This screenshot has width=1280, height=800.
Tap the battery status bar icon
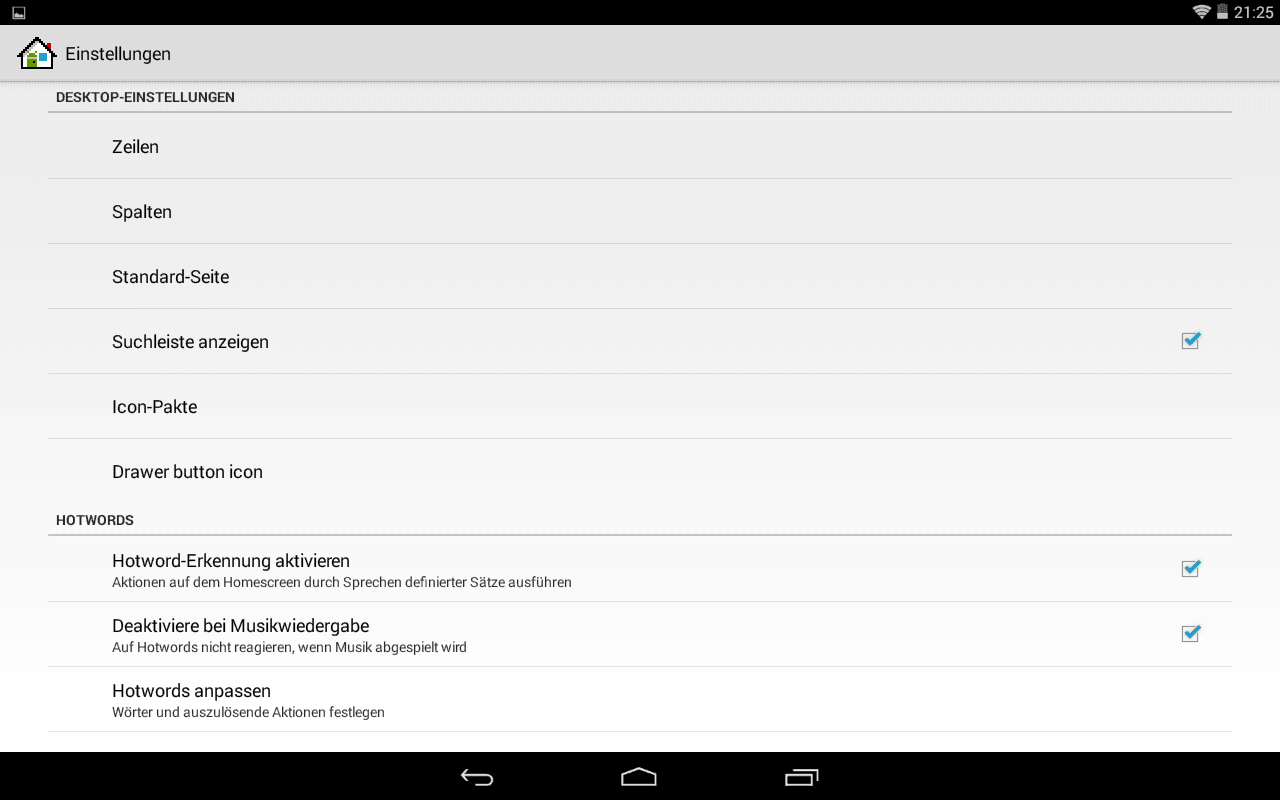coord(1222,12)
